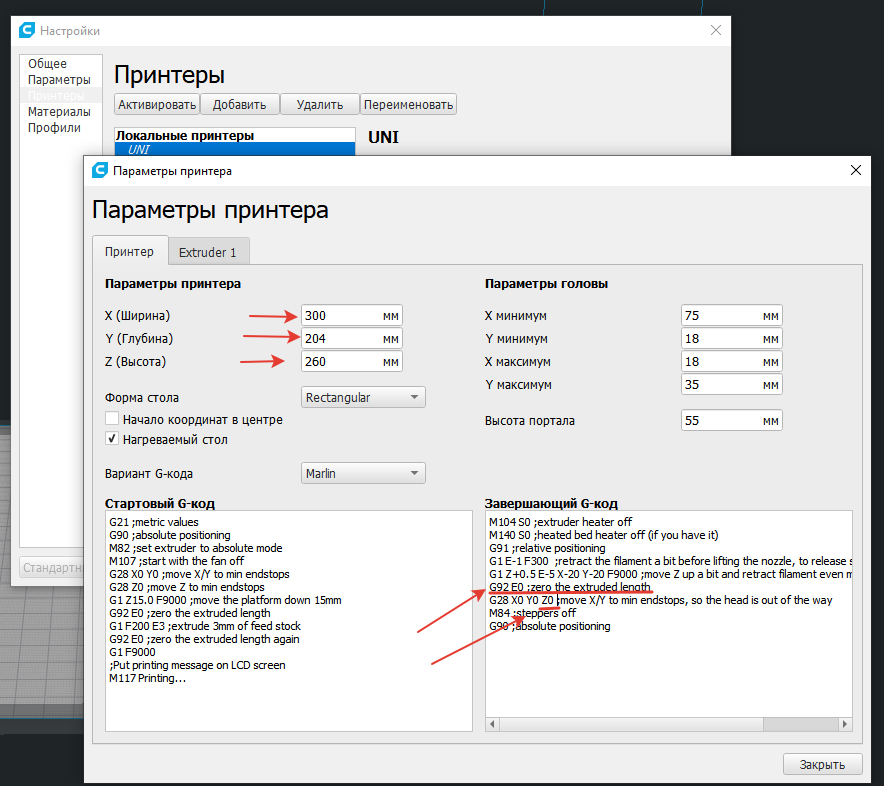
Task: Click the Y максимум field with 35
Action: click(731, 384)
